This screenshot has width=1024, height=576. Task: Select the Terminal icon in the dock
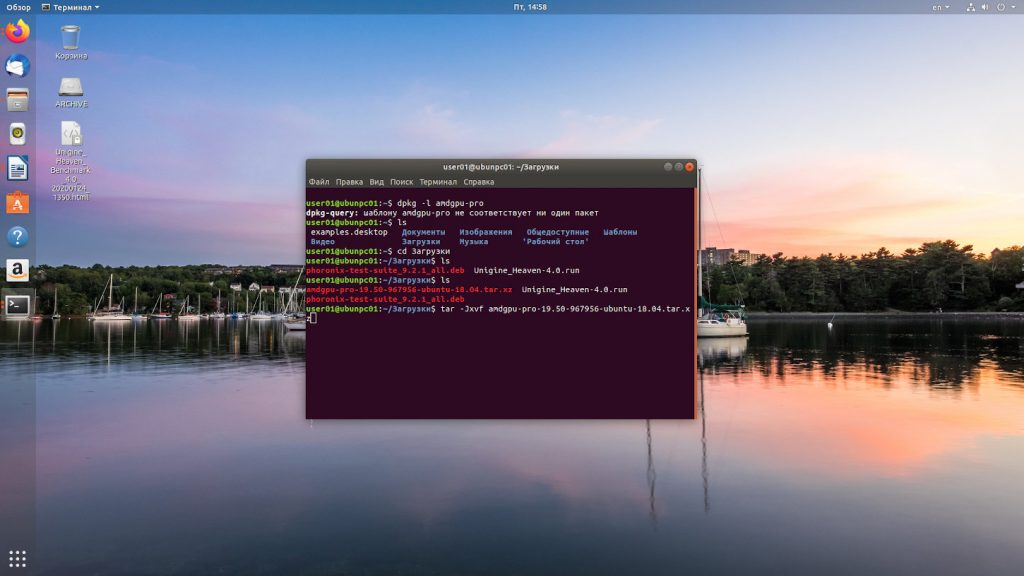18,305
